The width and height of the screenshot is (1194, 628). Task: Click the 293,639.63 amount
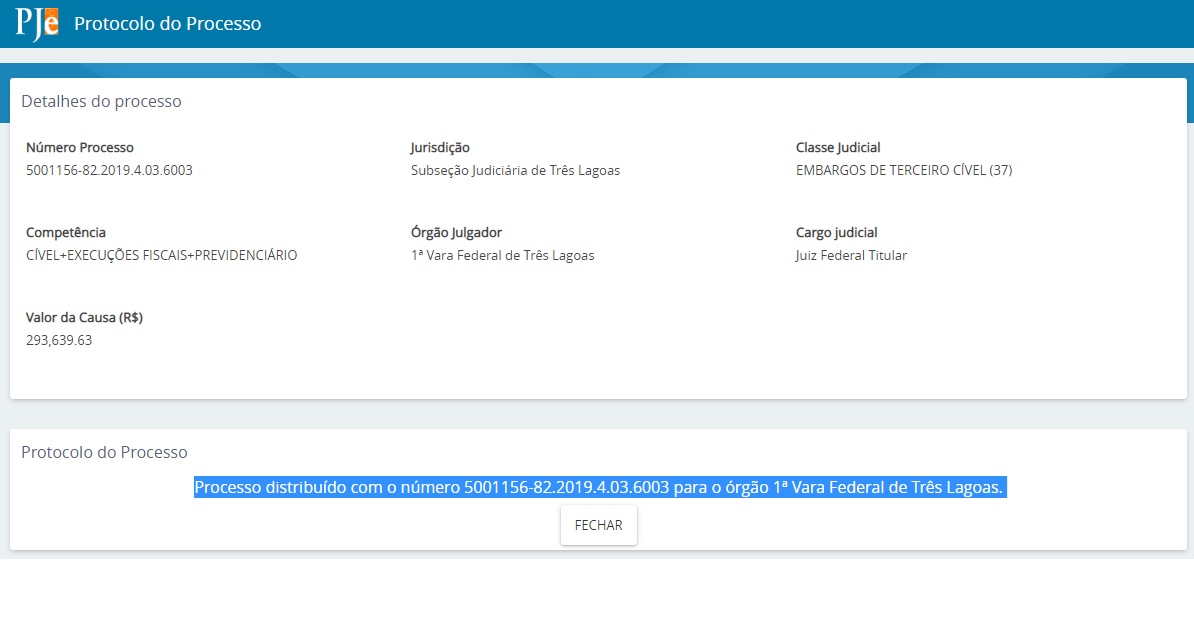(x=59, y=340)
